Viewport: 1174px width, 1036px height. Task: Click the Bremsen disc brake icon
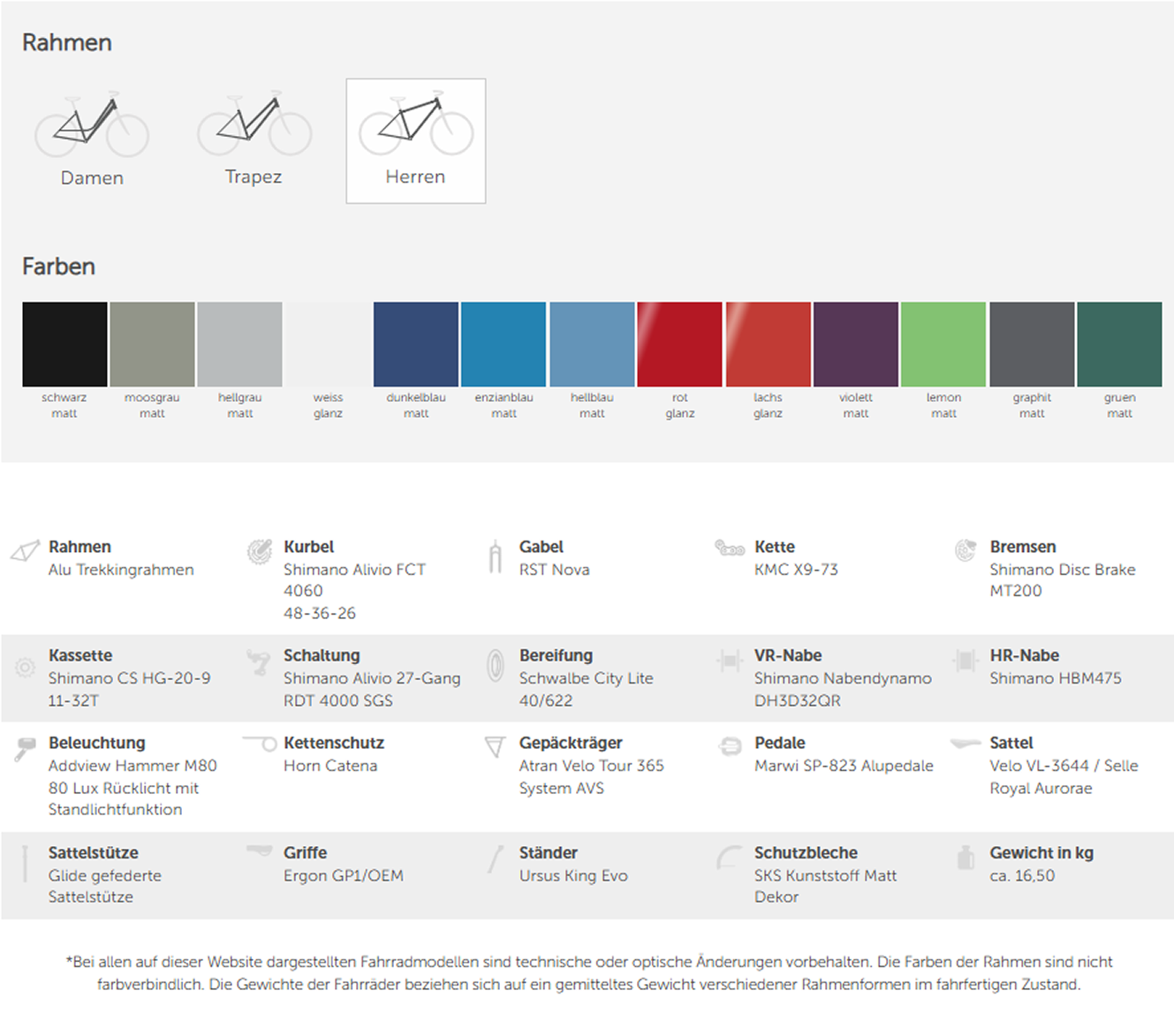(x=966, y=550)
